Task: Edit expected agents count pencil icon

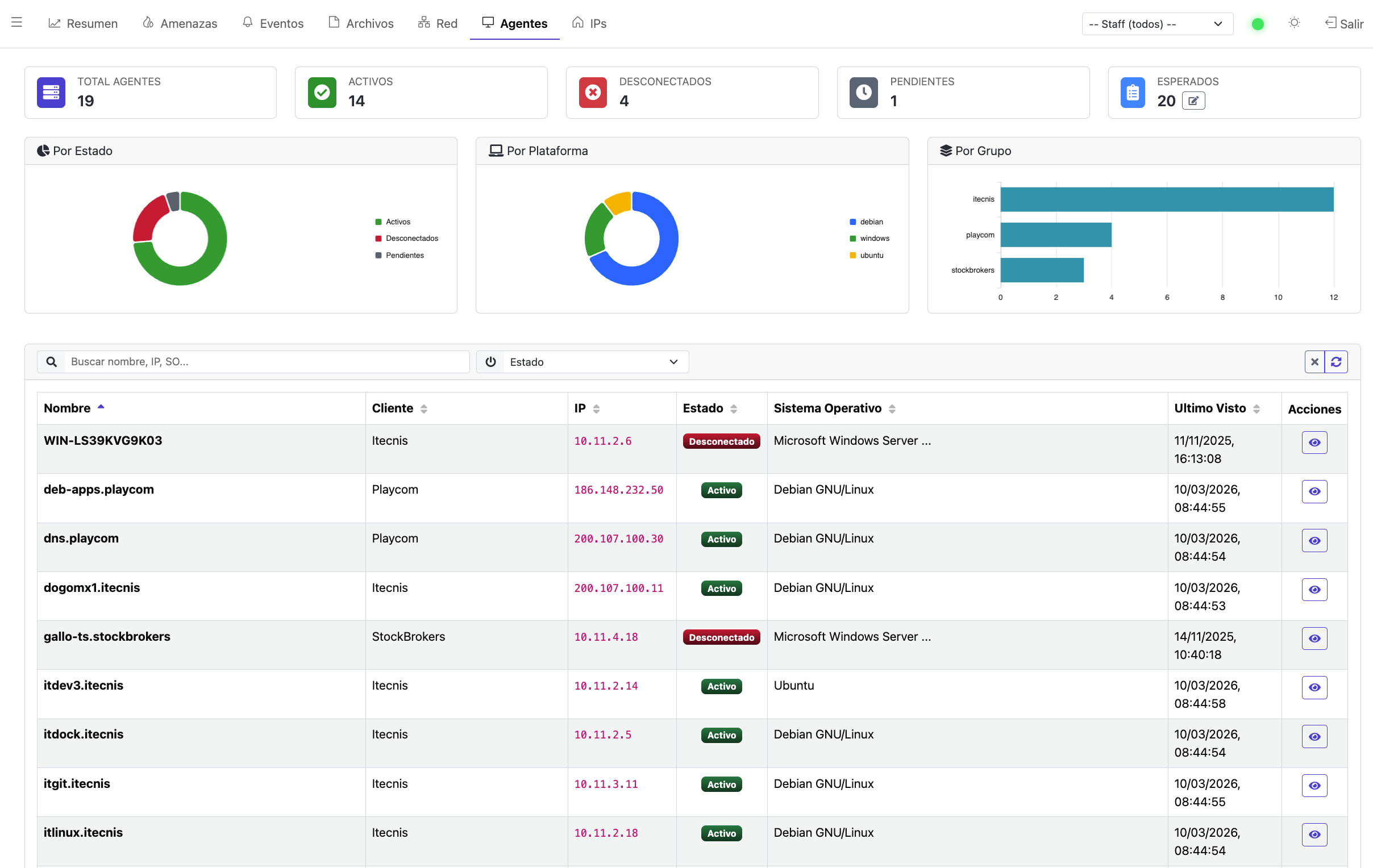Action: [1193, 101]
